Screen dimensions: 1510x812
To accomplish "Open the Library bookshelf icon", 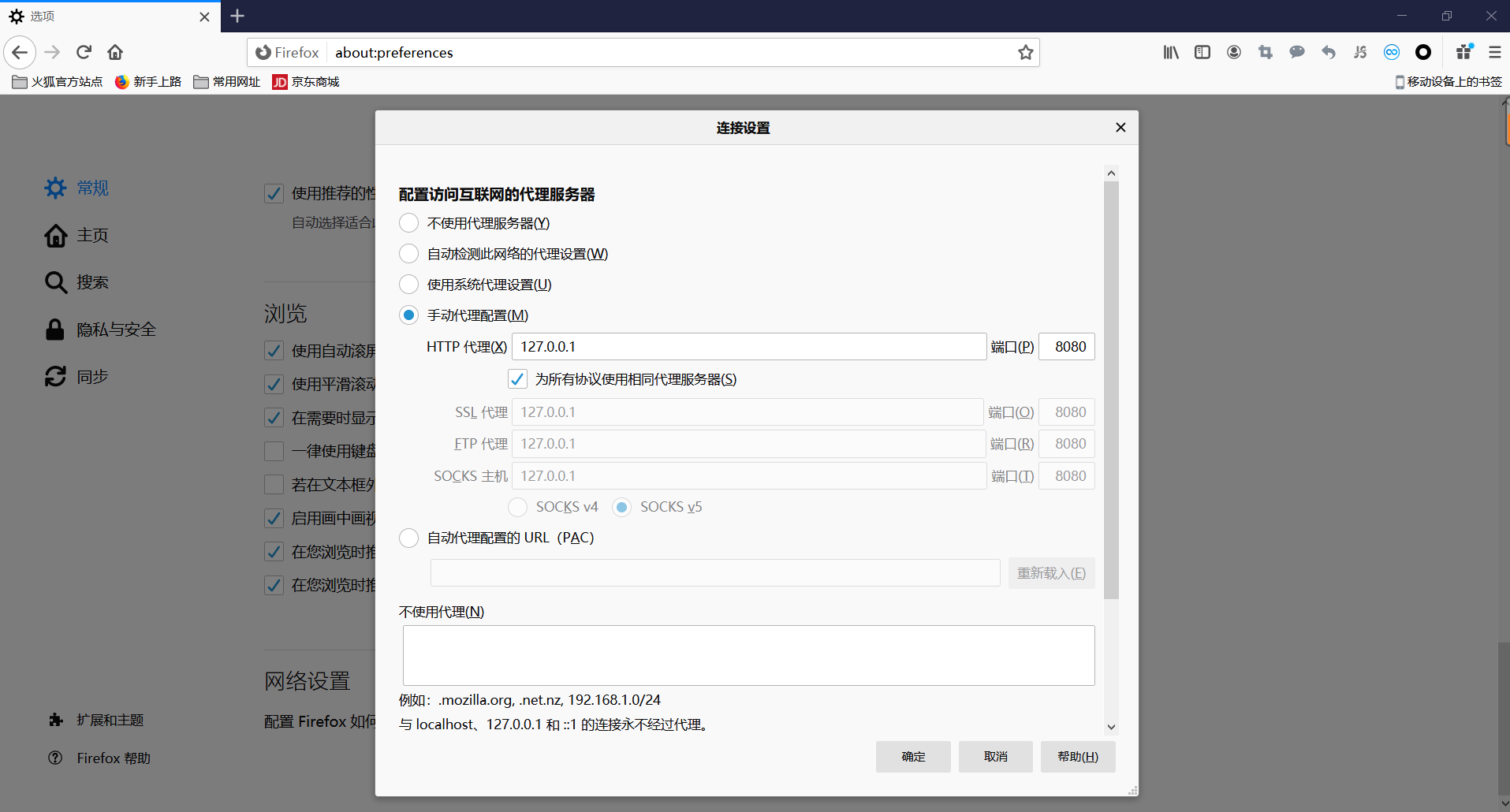I will tap(1171, 52).
